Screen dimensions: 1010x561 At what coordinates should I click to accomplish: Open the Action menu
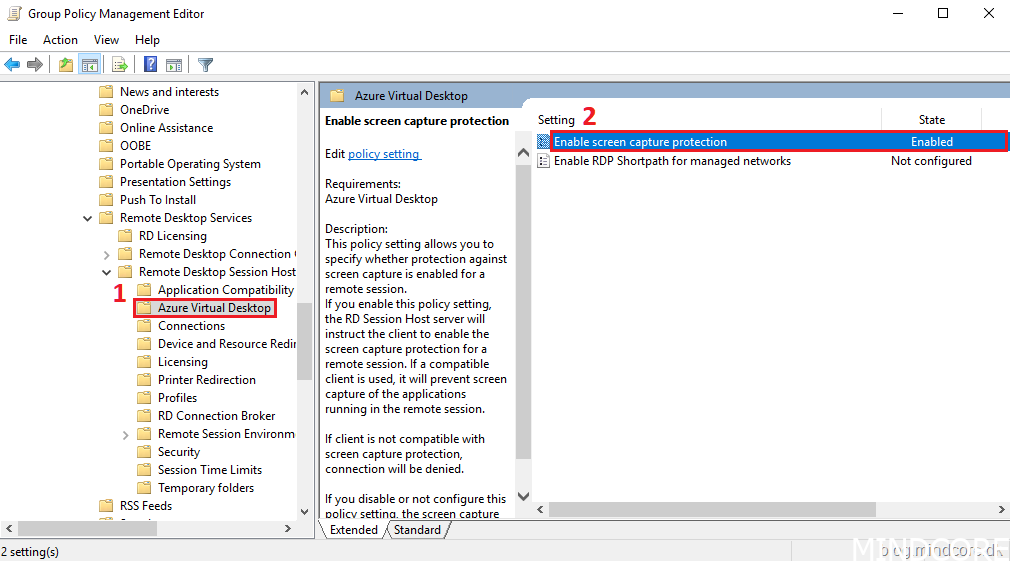tap(60, 40)
